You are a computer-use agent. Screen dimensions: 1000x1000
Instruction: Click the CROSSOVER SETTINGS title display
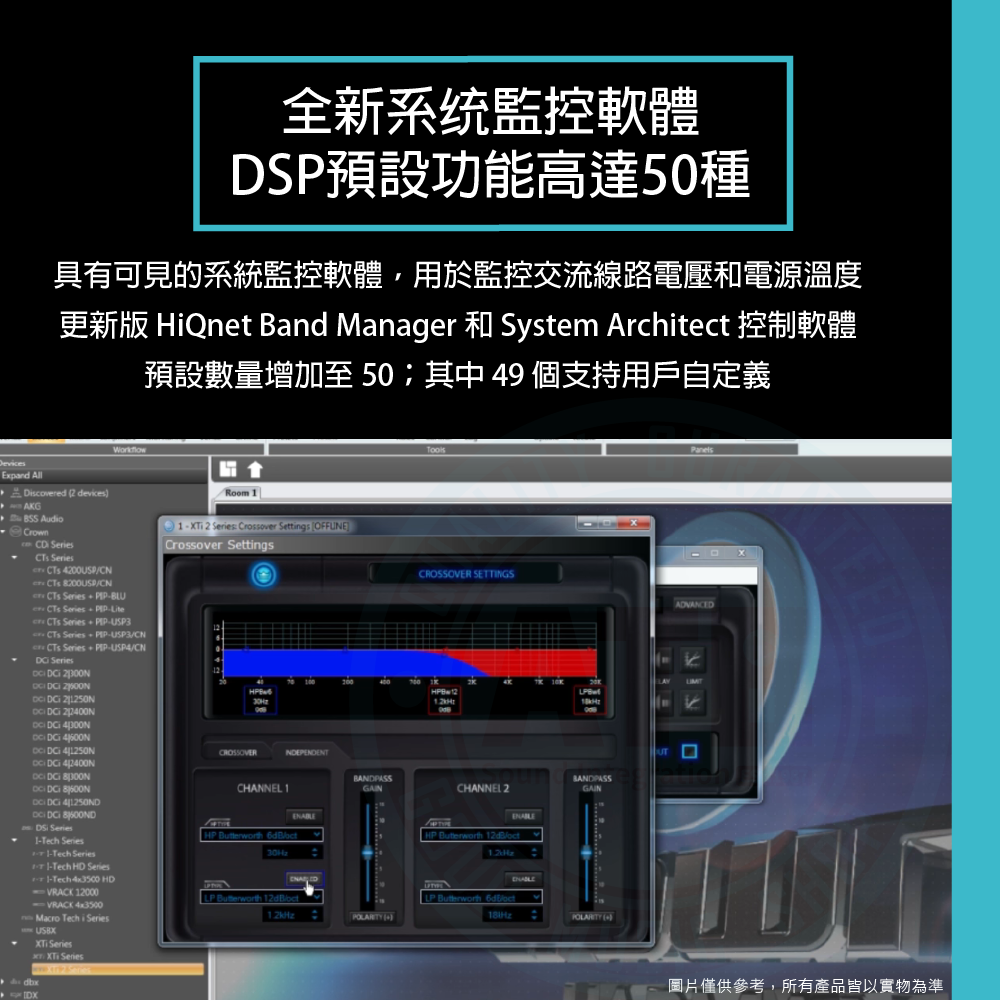466,574
